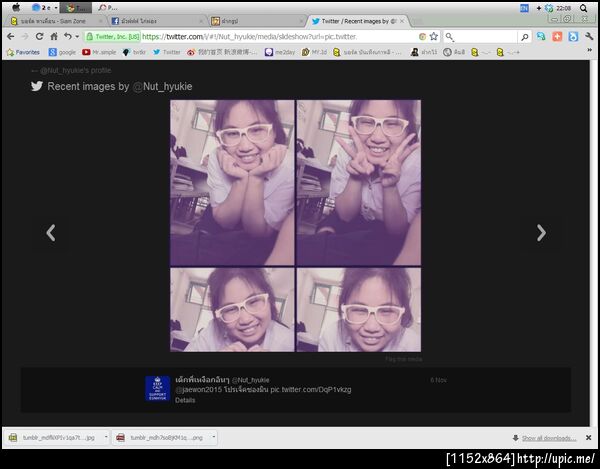Screen dimensions: 600x469
Task: Click the Details link under the tweet
Action: (185, 400)
